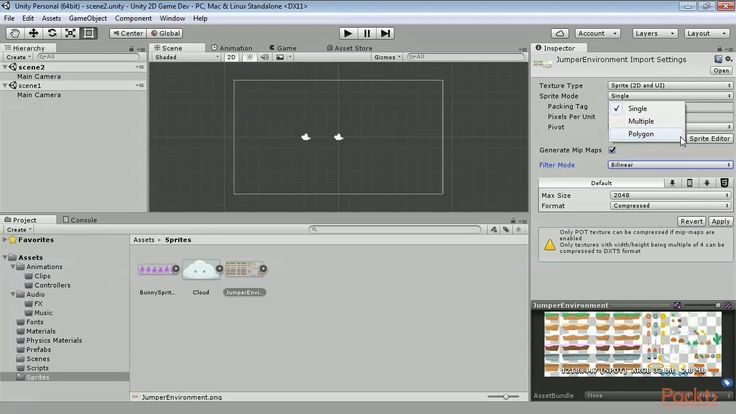Open Shaded draw mode dropdown

coord(187,57)
